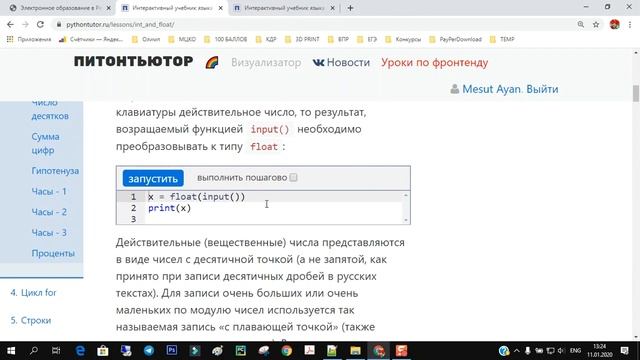Close the third browser tab
Viewport: 640px width, 360px height.
(332, 8)
